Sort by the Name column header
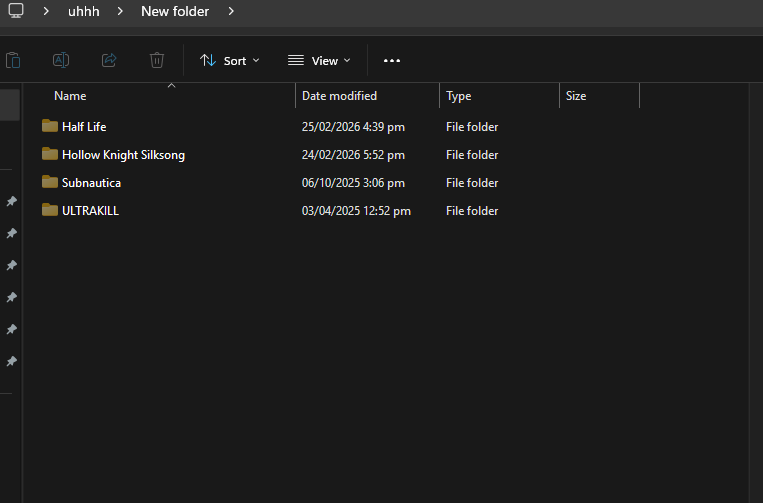Viewport: 763px width, 503px height. pos(70,96)
